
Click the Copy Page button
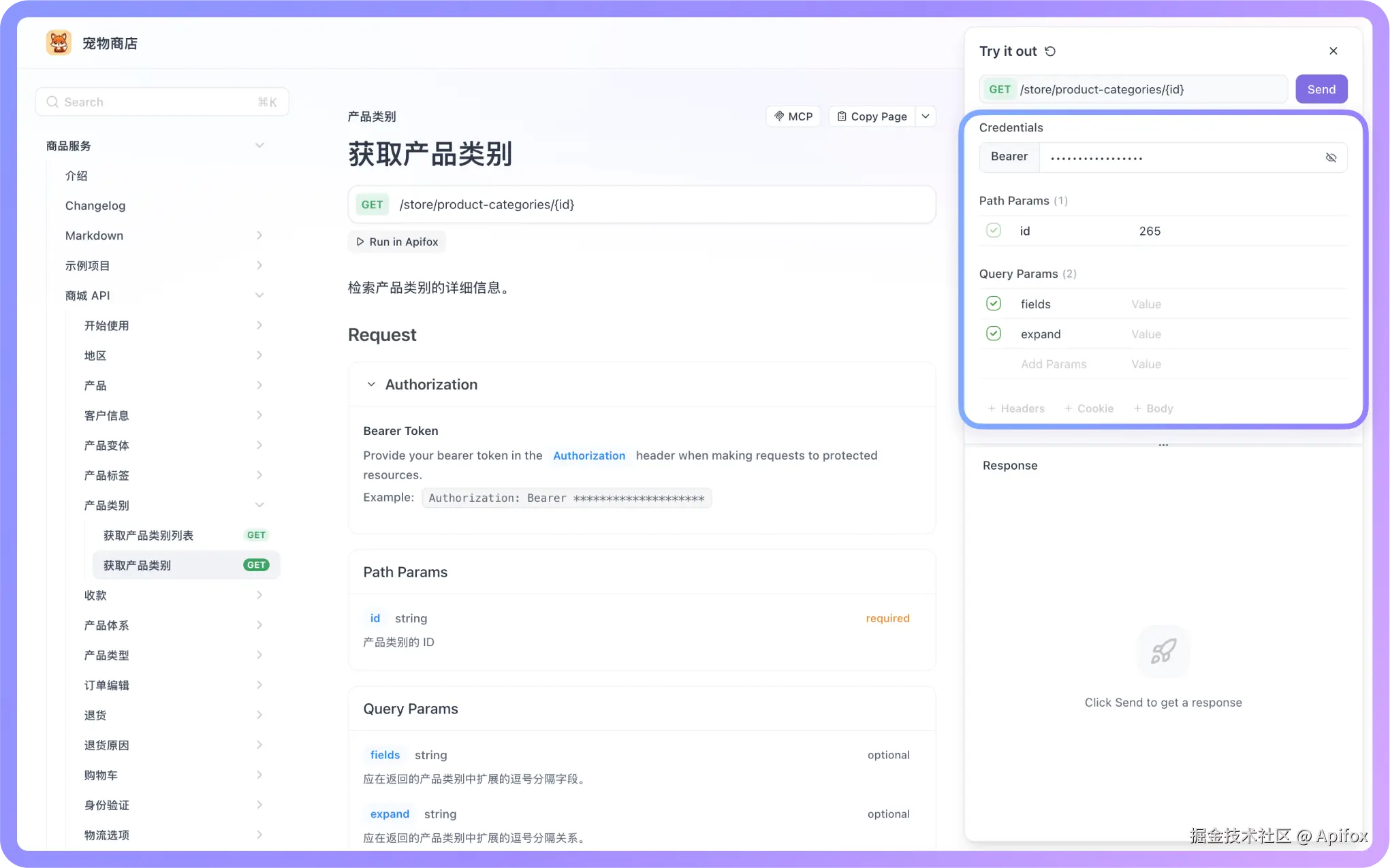[x=872, y=116]
